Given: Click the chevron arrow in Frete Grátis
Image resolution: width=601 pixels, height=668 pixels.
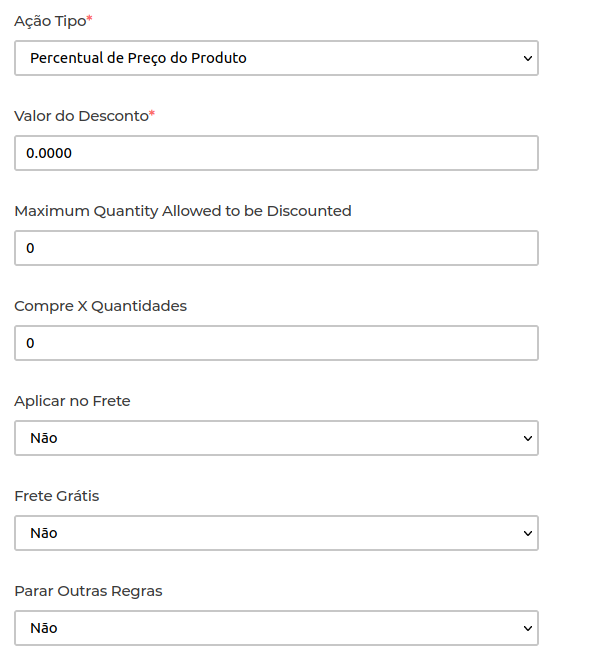Looking at the screenshot, I should tap(528, 533).
